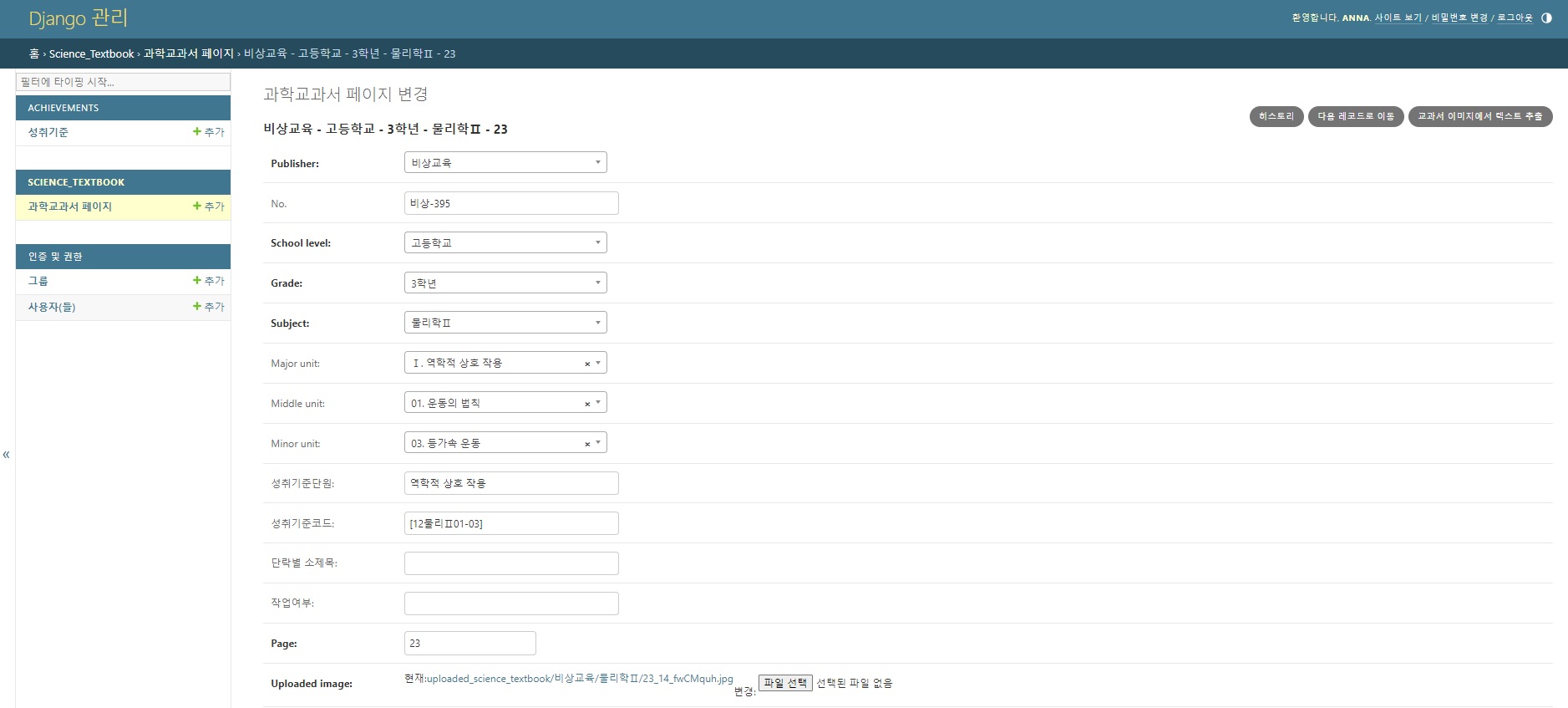1568x708 pixels.
Task: Clear the Middle unit selection with x
Action: [x=587, y=404]
